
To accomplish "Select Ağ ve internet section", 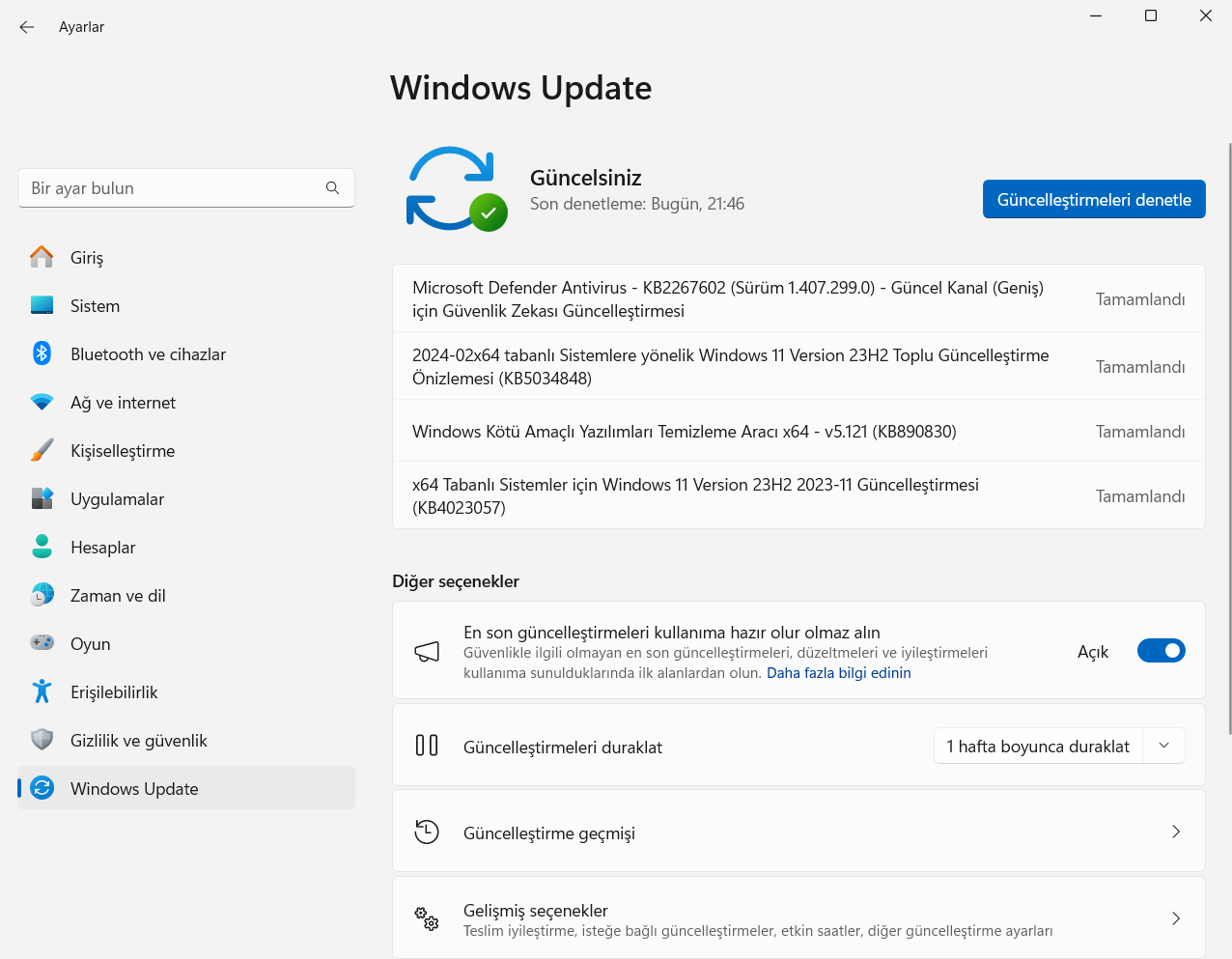I will (186, 403).
